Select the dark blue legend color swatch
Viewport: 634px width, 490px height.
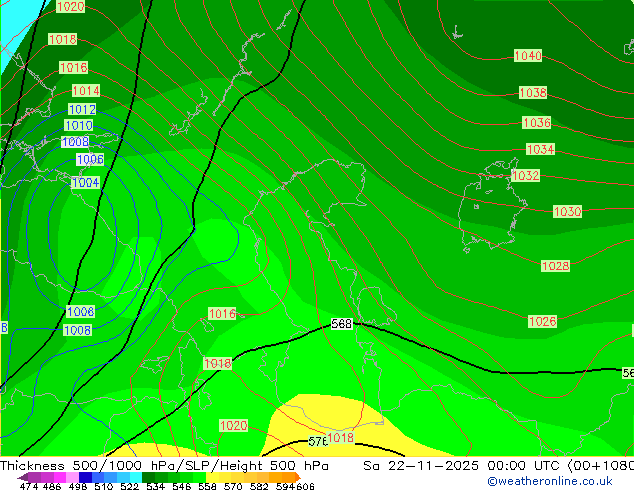(85, 477)
